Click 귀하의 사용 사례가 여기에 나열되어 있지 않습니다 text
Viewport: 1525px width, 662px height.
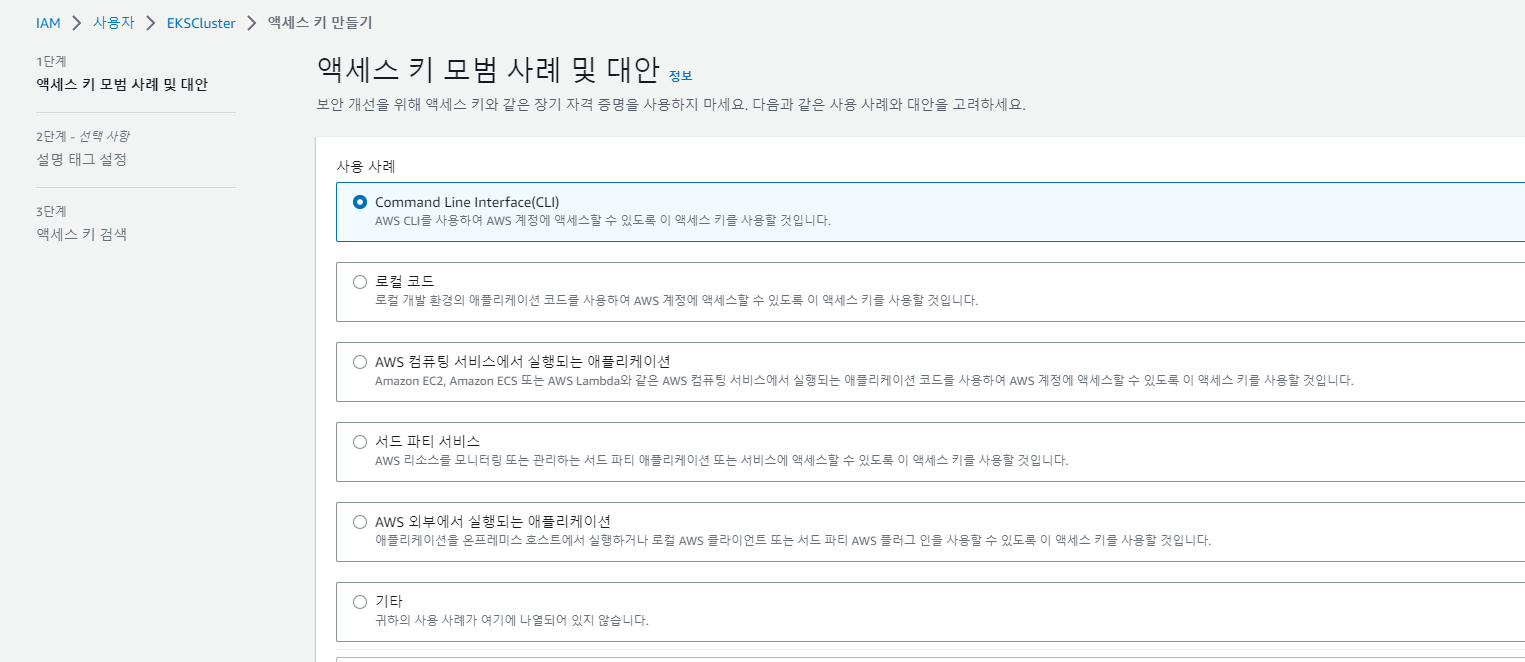point(512,620)
